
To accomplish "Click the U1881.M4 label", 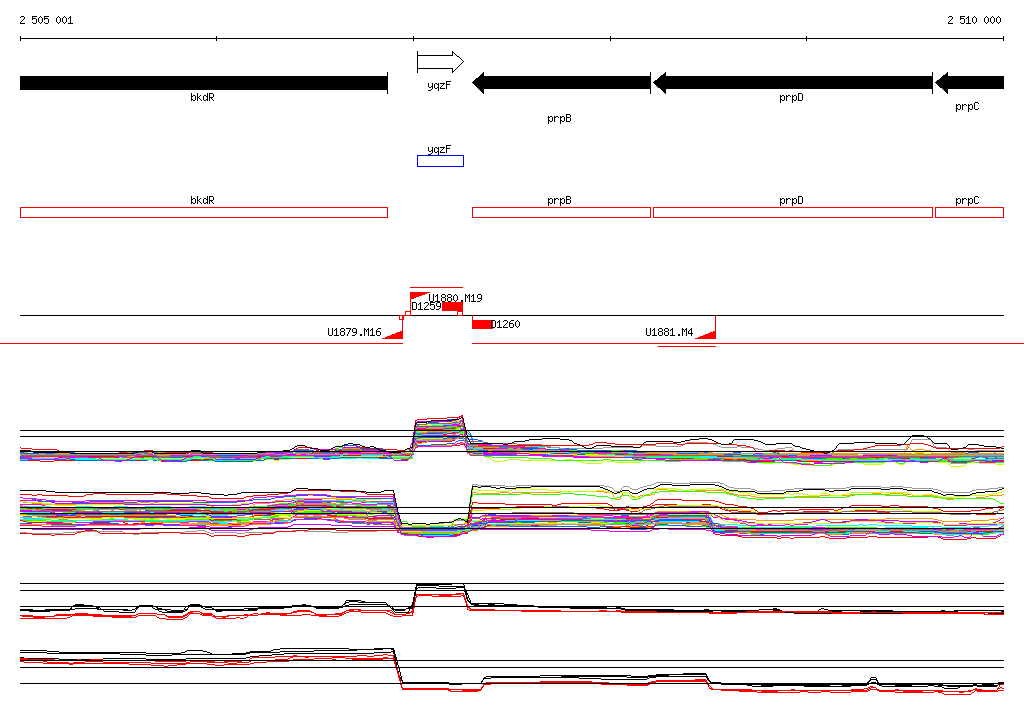I will pos(669,333).
